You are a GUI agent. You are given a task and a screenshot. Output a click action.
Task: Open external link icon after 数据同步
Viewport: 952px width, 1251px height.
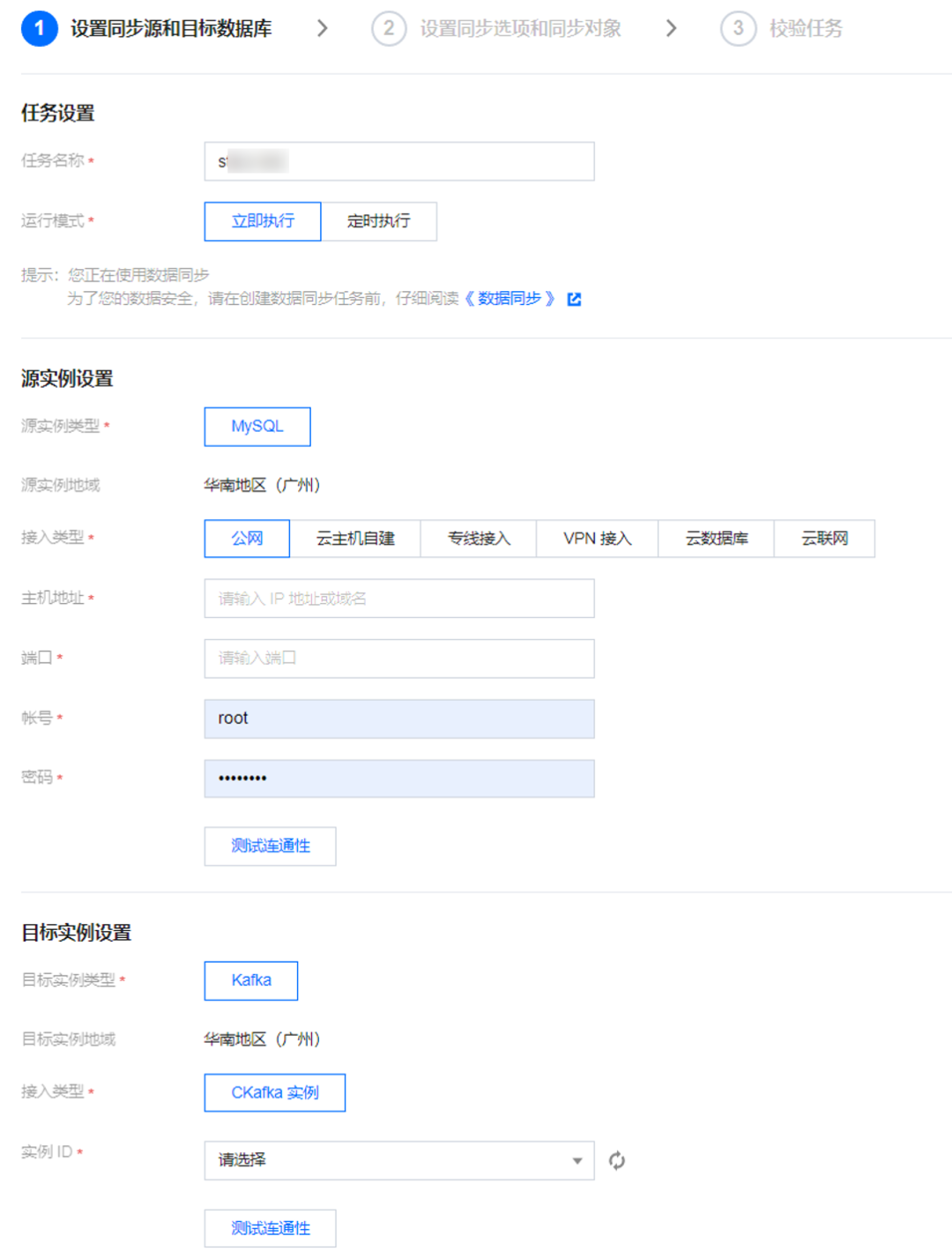574,299
